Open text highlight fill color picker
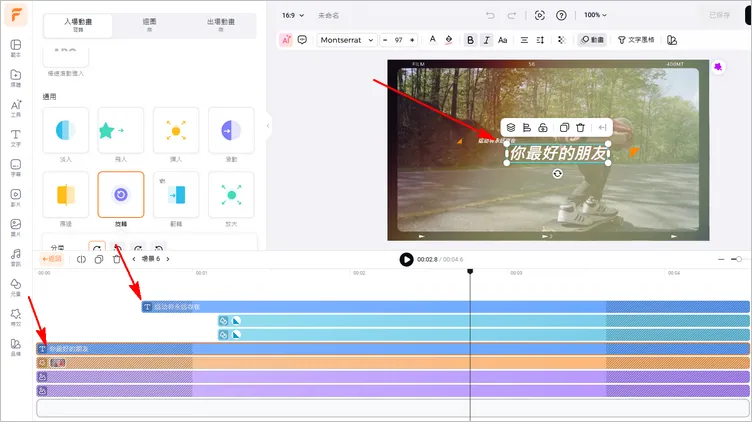 click(449, 40)
